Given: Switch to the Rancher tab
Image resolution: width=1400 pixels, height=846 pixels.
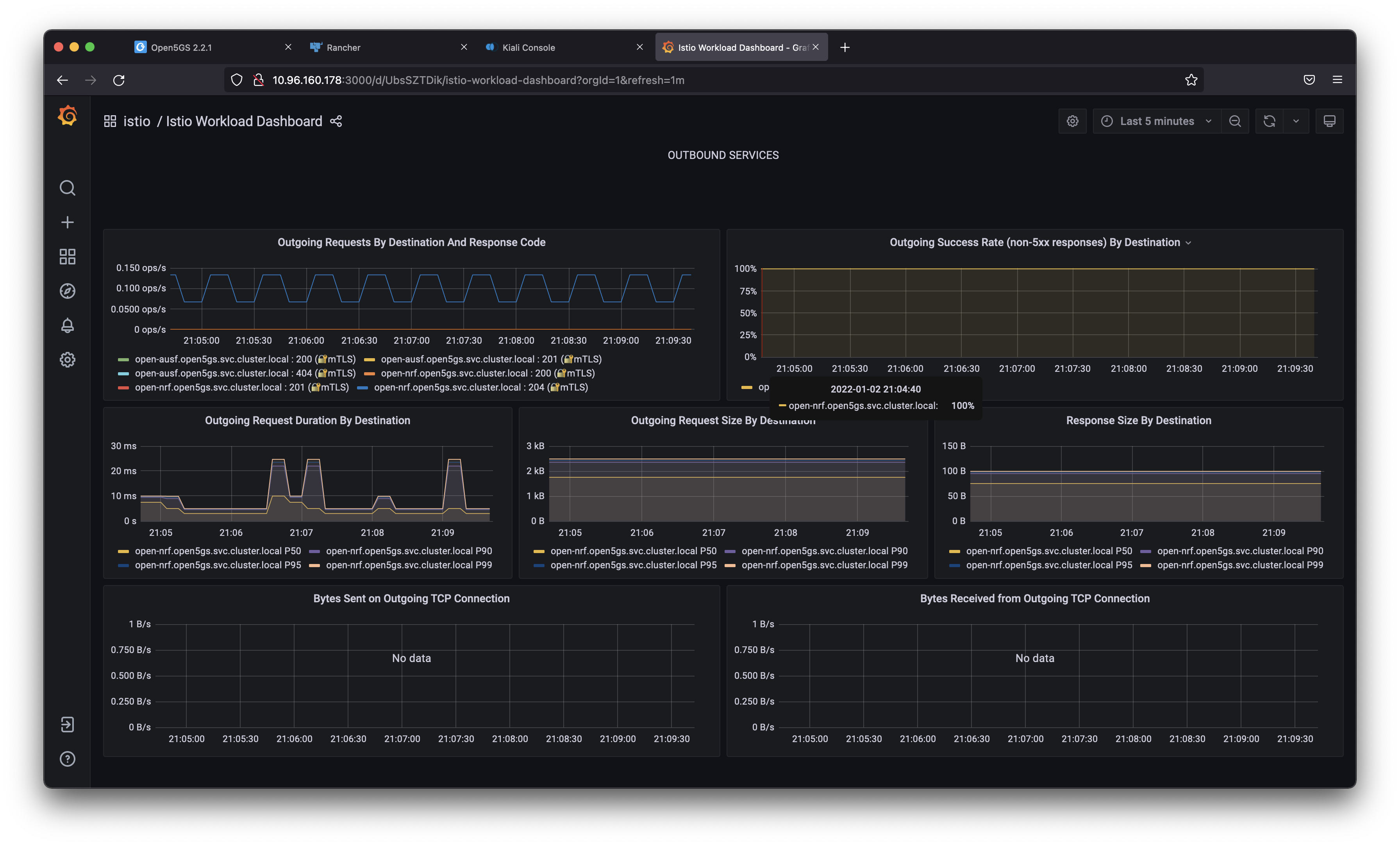Looking at the screenshot, I should click(389, 47).
